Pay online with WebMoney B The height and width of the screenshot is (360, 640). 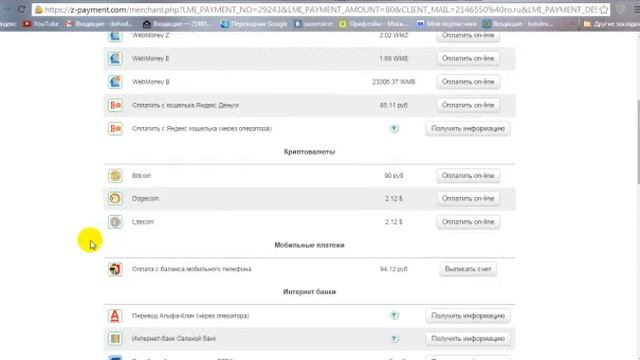click(x=468, y=82)
